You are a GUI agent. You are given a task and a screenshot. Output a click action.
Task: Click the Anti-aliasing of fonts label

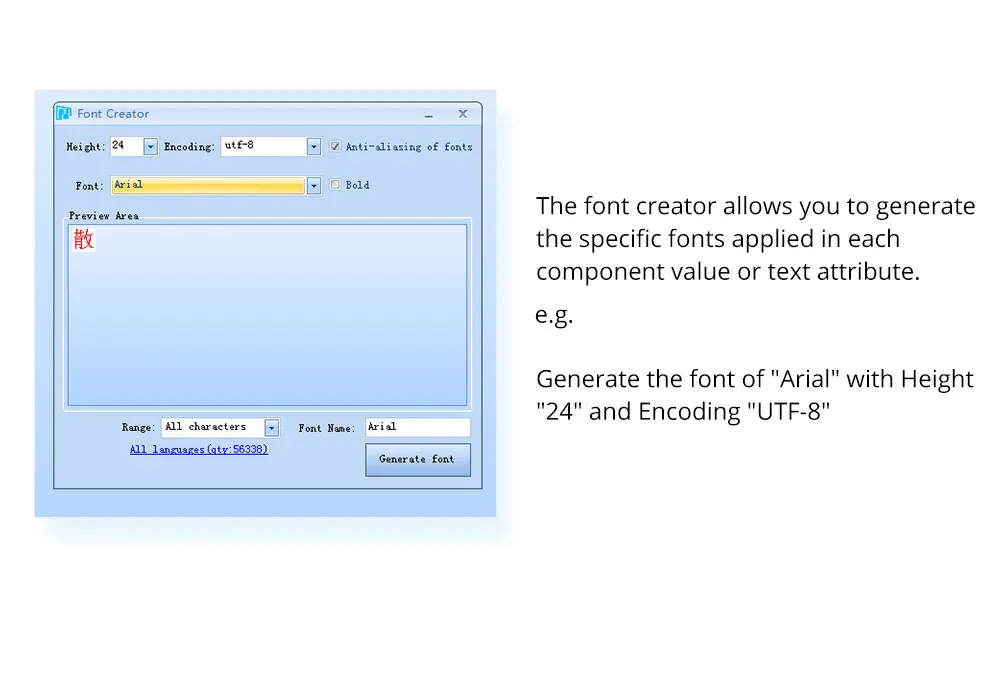tap(409, 147)
